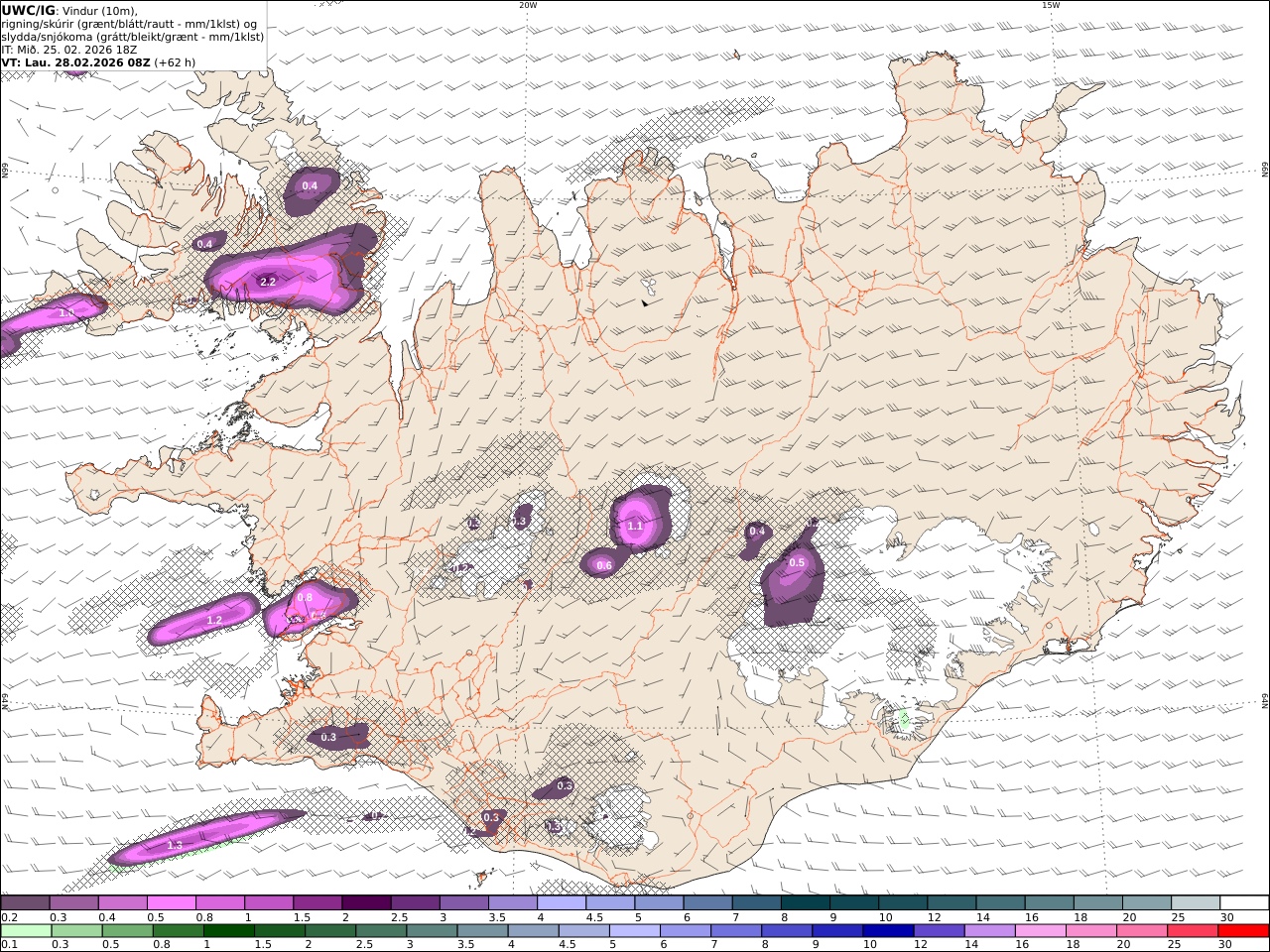Click the valid time "VT: Lau. 28.02.2026 08Z"
Screen dimensions: 1270x952
(x=76, y=62)
